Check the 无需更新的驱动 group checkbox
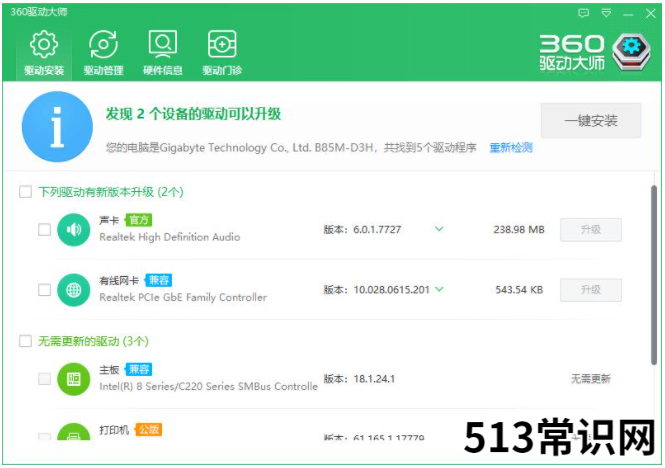The width and height of the screenshot is (665, 468). click(x=25, y=341)
